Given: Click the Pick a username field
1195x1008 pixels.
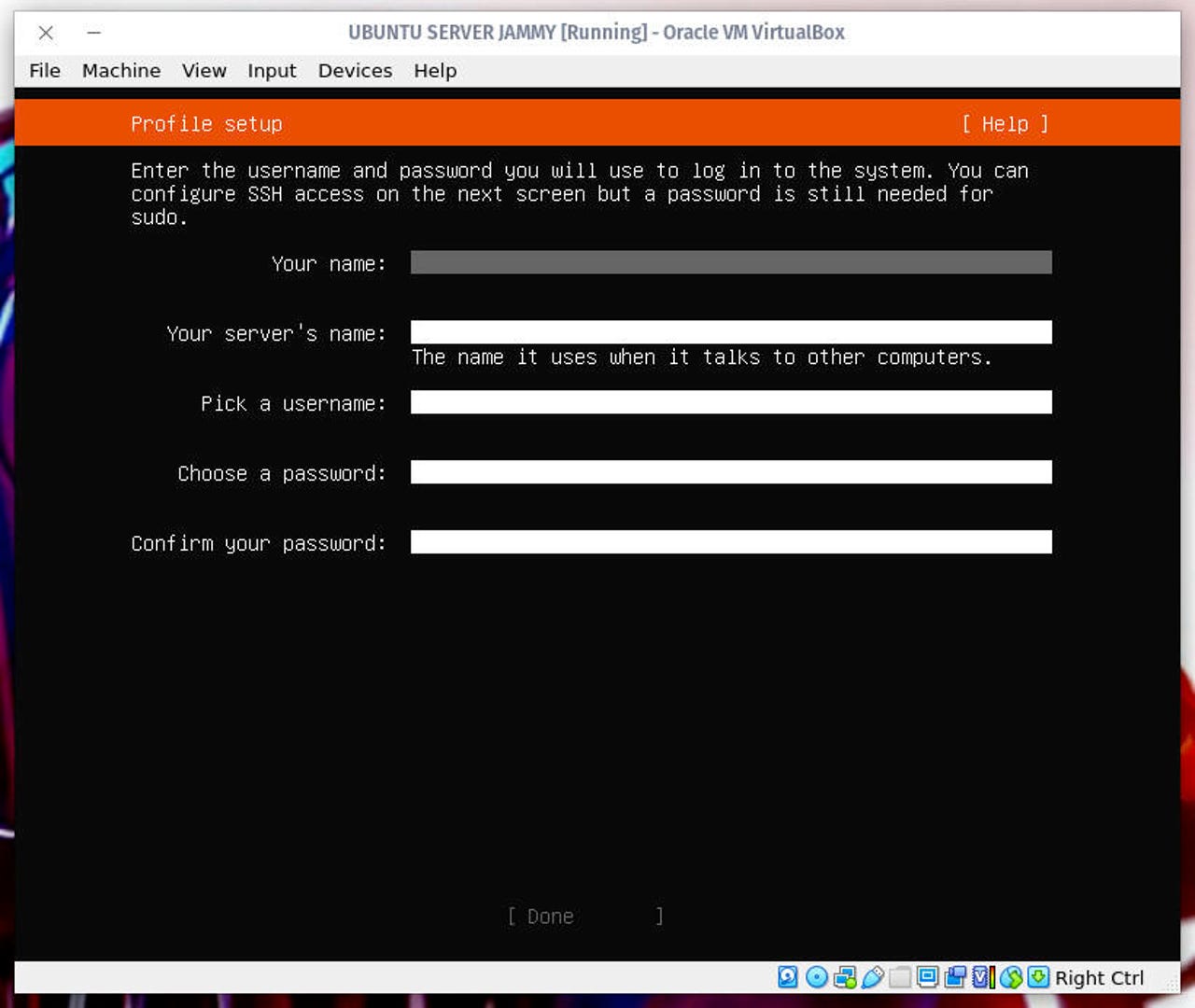Looking at the screenshot, I should point(731,402).
